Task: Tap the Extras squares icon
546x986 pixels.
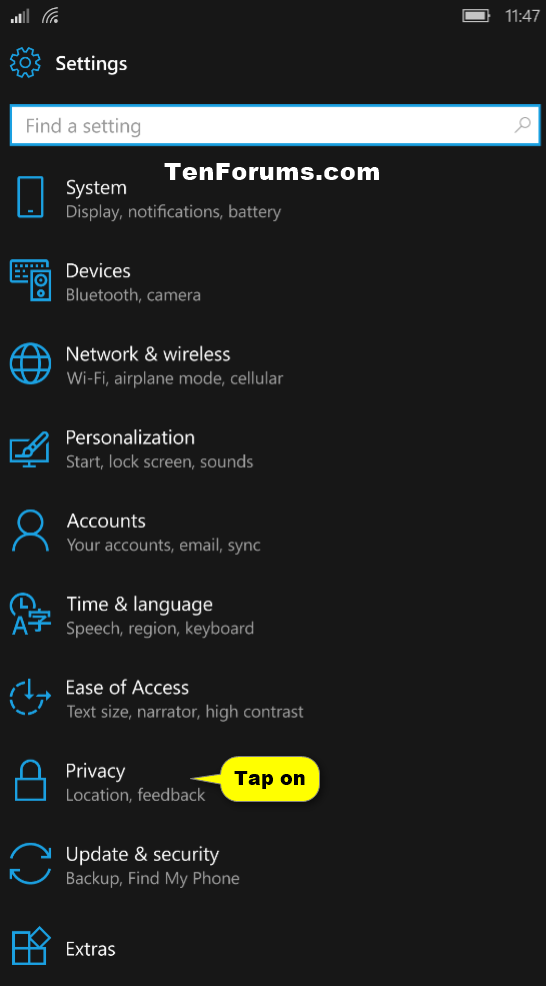Action: coord(30,946)
